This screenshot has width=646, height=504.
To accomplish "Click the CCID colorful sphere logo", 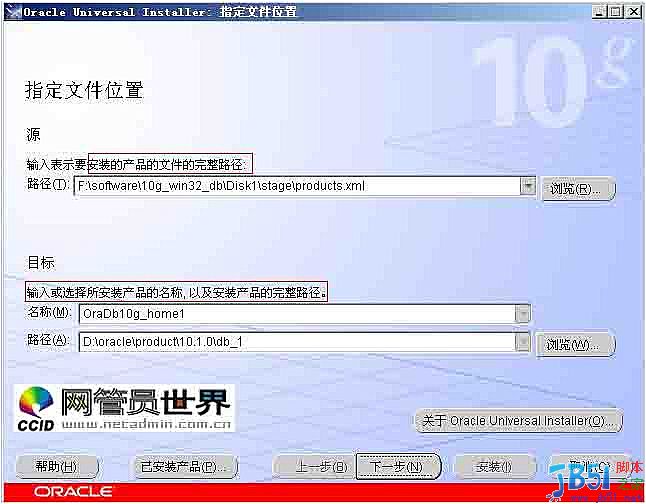I will (36, 405).
